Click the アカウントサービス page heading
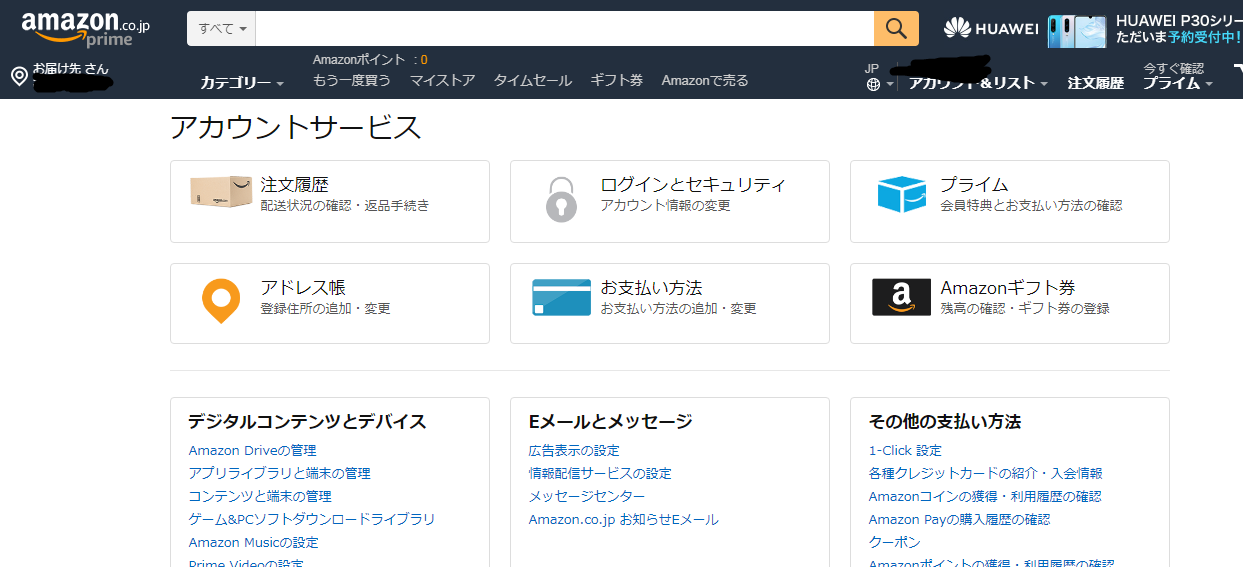The image size is (1243, 567). (x=295, y=128)
